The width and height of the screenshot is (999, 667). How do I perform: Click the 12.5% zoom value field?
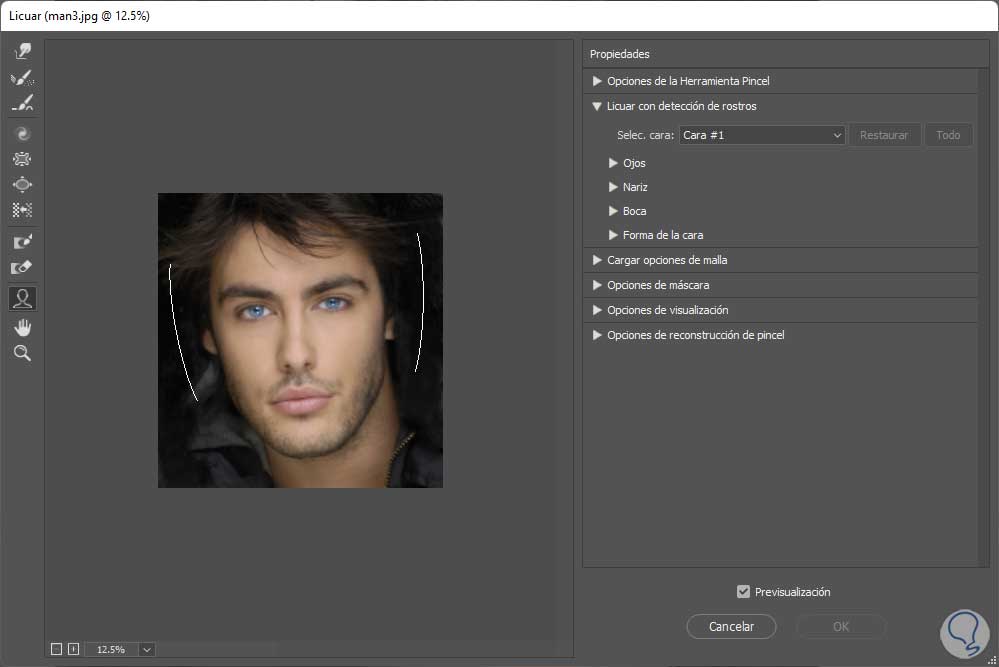pos(111,649)
